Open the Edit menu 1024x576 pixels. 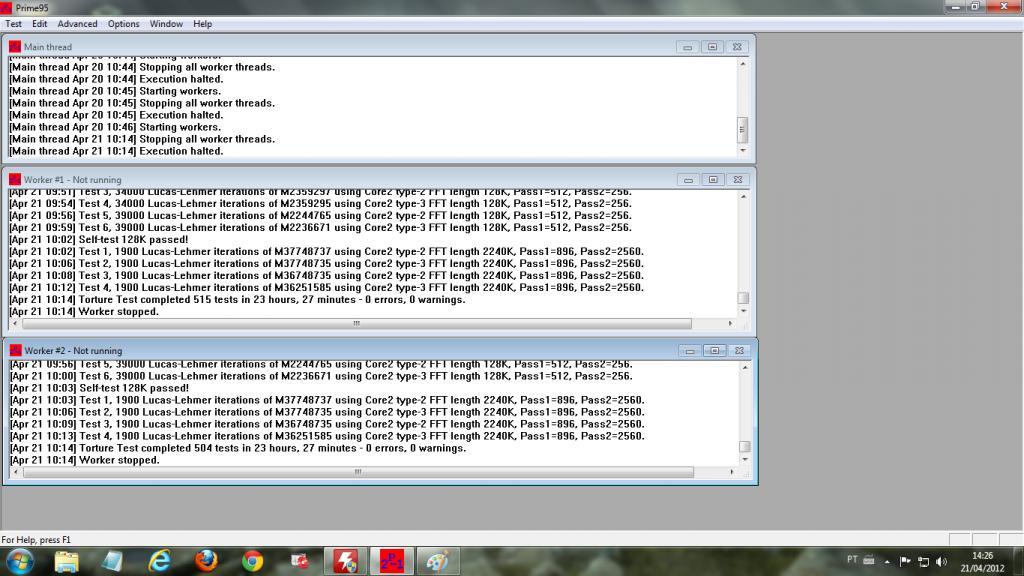[x=39, y=24]
